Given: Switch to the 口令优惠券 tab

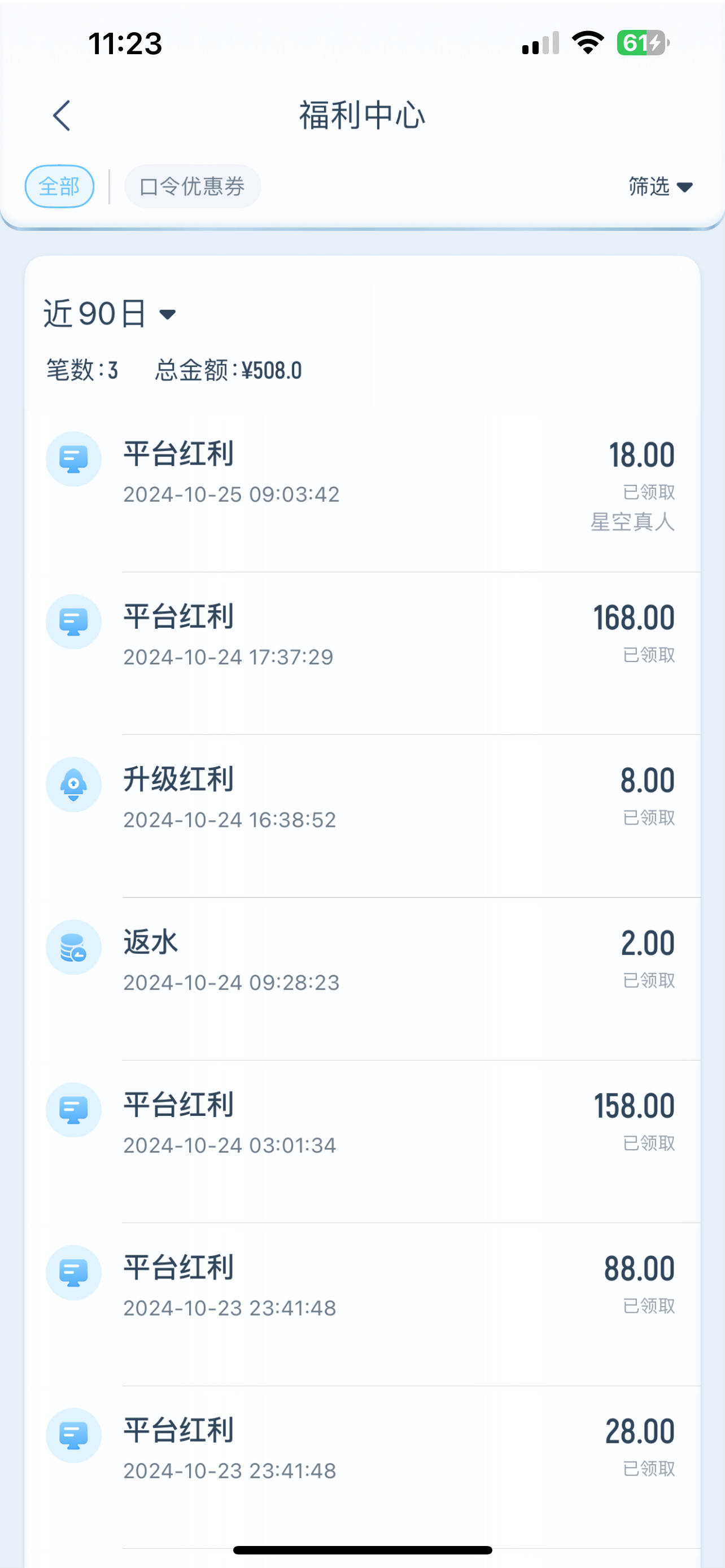Looking at the screenshot, I should tap(193, 186).
